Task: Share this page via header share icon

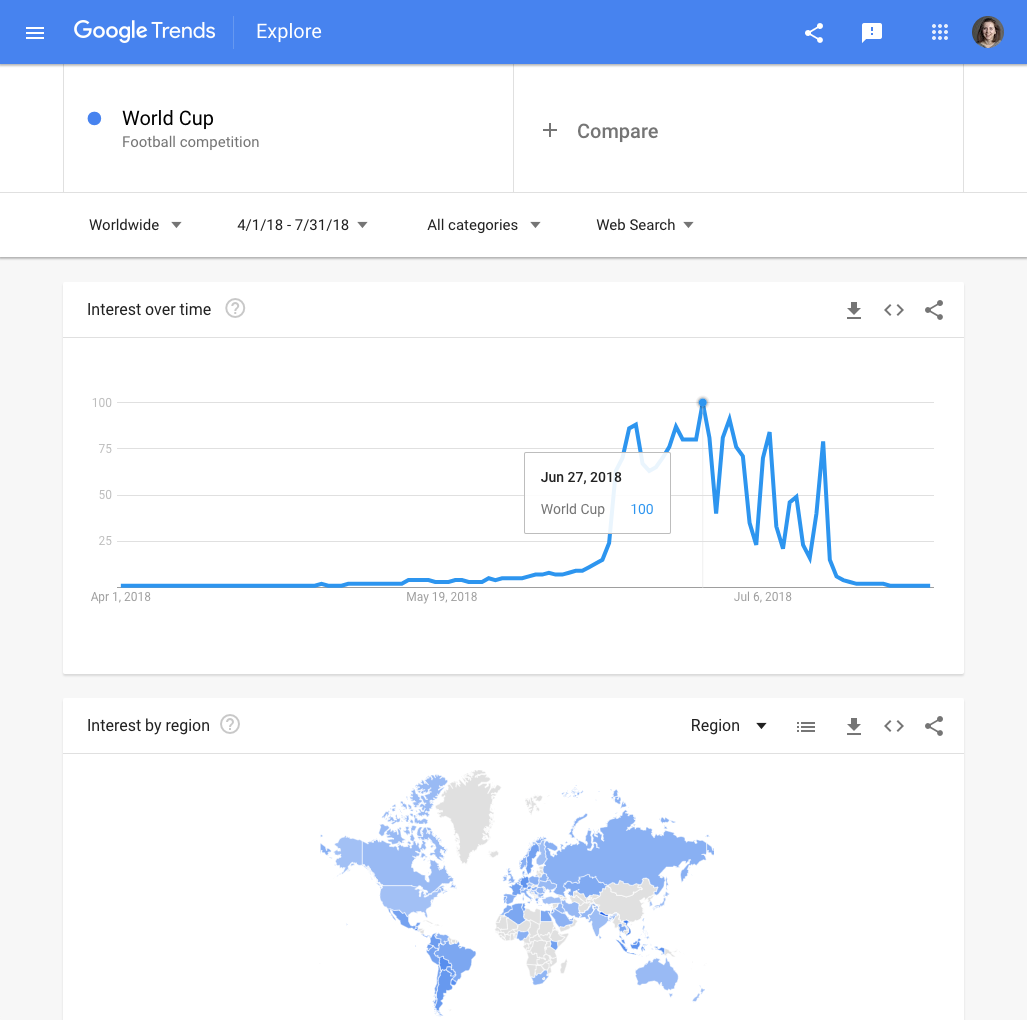Action: pyautogui.click(x=813, y=32)
